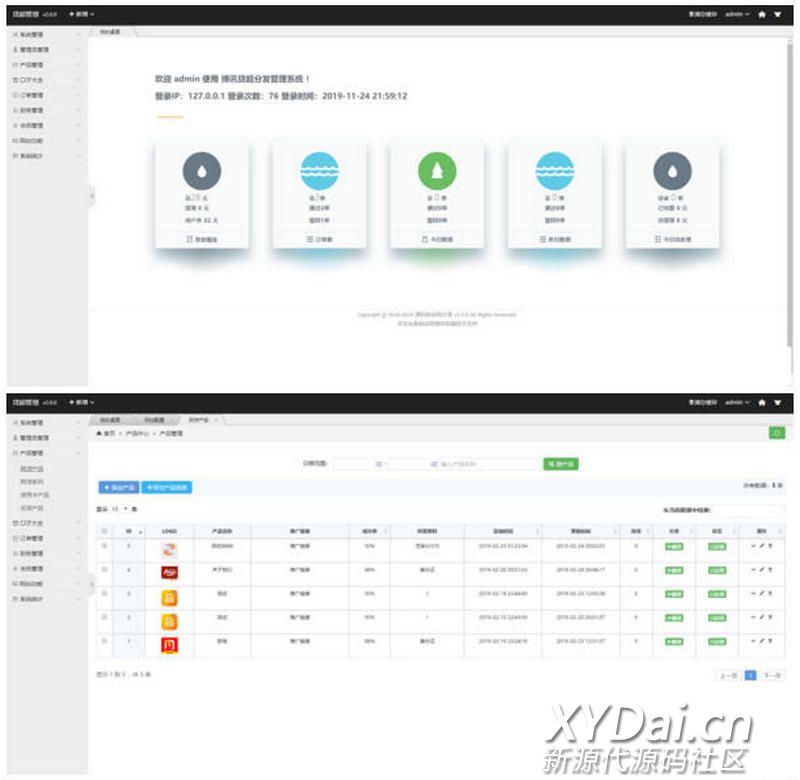Collapse the expanded 产品管理 sidebar menu in product list view
800x780 pixels.
[x=47, y=453]
